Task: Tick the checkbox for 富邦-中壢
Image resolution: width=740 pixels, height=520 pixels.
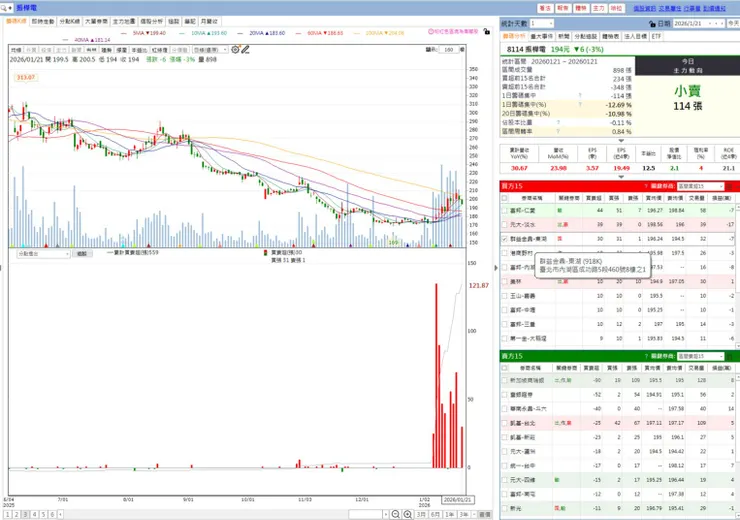Action: (x=505, y=310)
